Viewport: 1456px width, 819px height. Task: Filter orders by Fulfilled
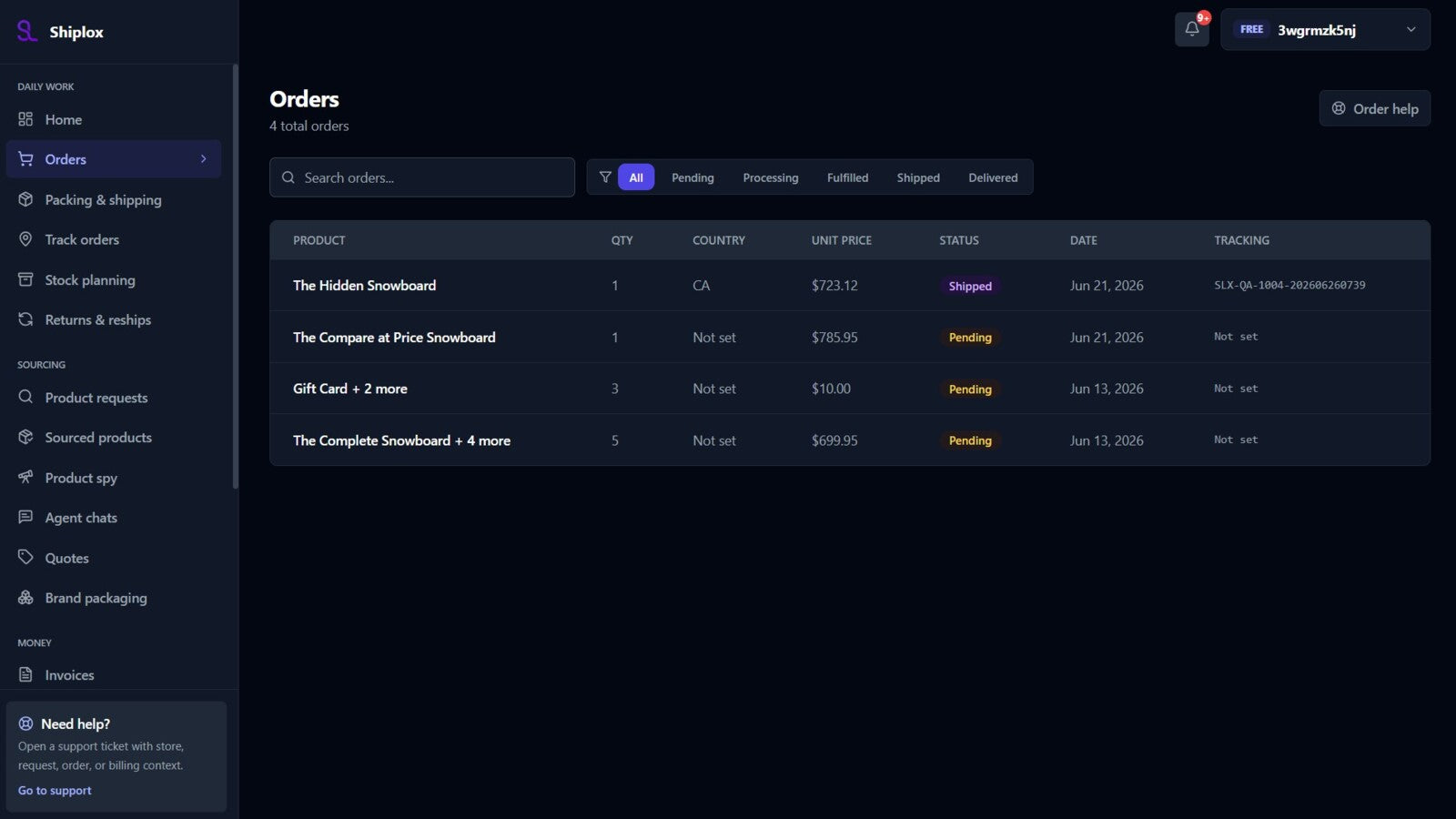(x=847, y=177)
